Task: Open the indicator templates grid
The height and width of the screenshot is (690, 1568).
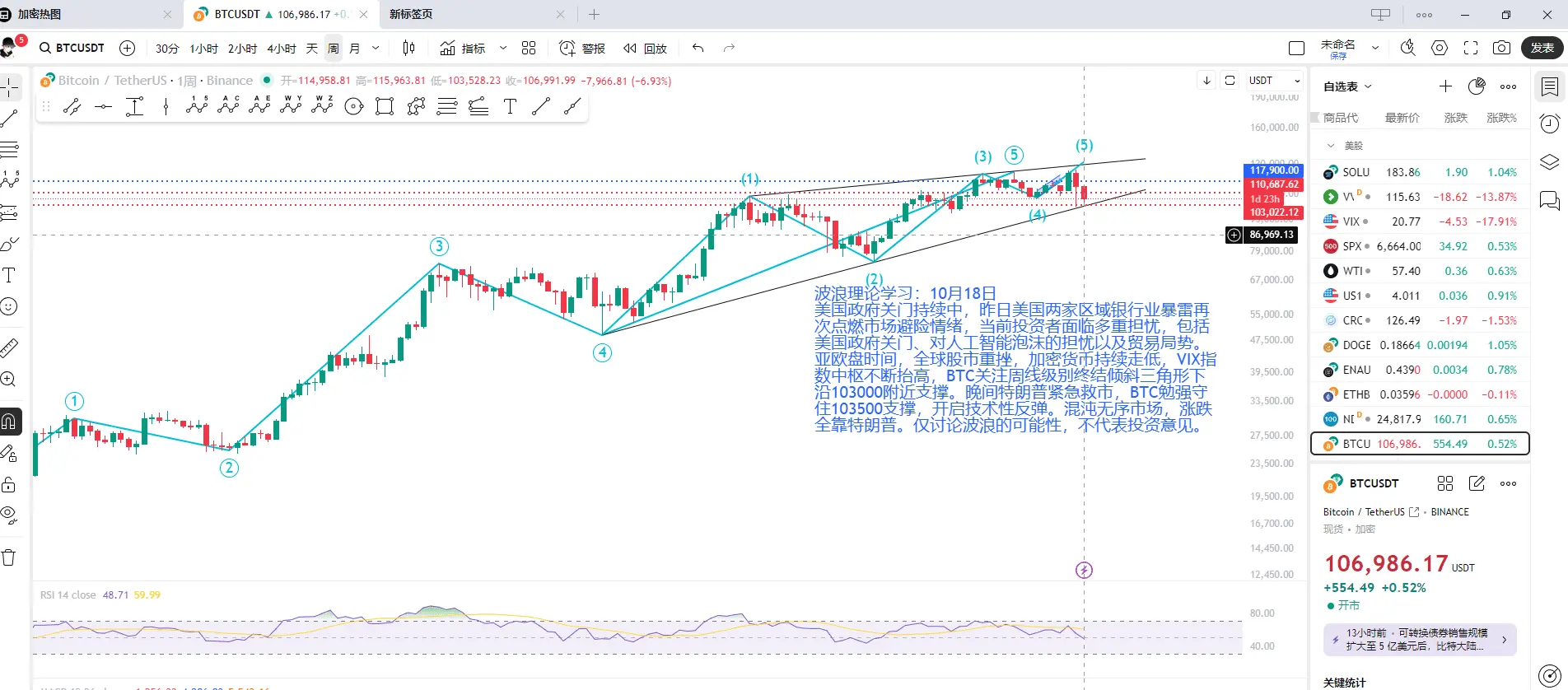Action: click(529, 49)
